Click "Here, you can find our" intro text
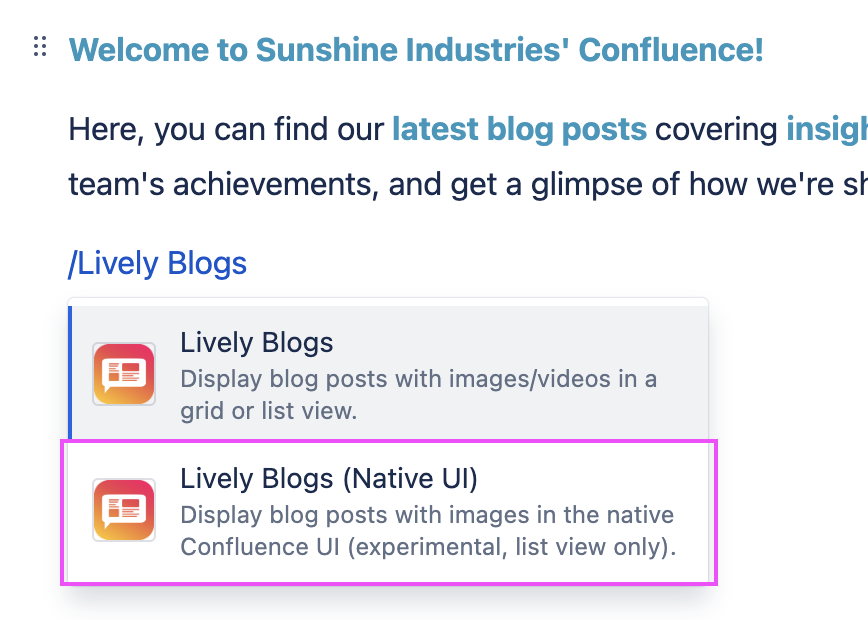The width and height of the screenshot is (868, 620). [226, 129]
